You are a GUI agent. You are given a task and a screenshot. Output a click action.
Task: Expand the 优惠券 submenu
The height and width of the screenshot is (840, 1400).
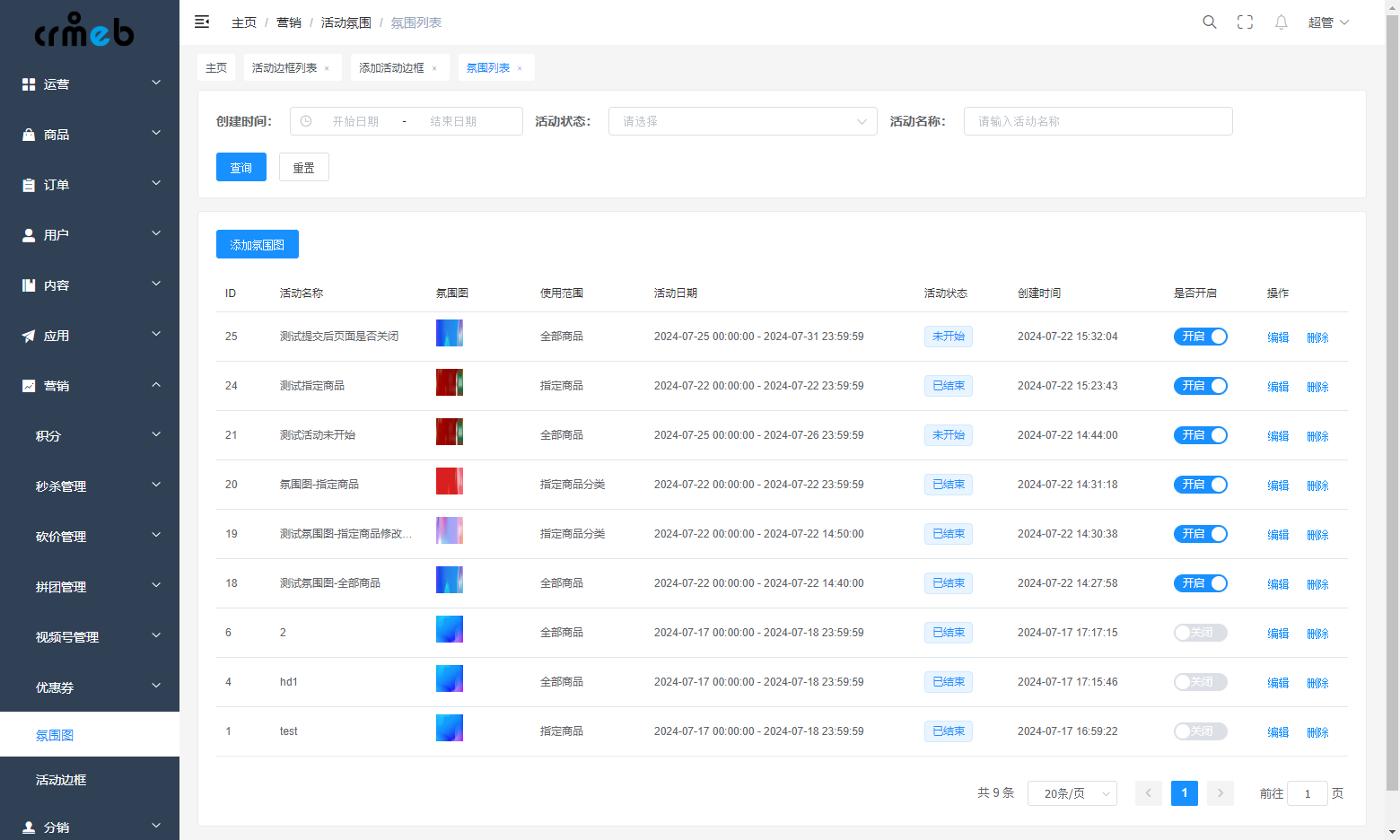90,687
